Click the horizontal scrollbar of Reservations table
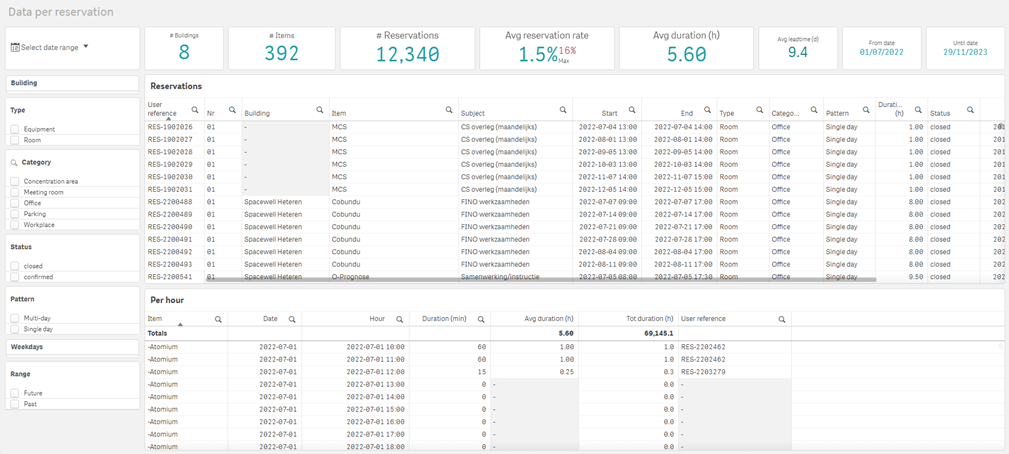The image size is (1009, 454). (541, 280)
